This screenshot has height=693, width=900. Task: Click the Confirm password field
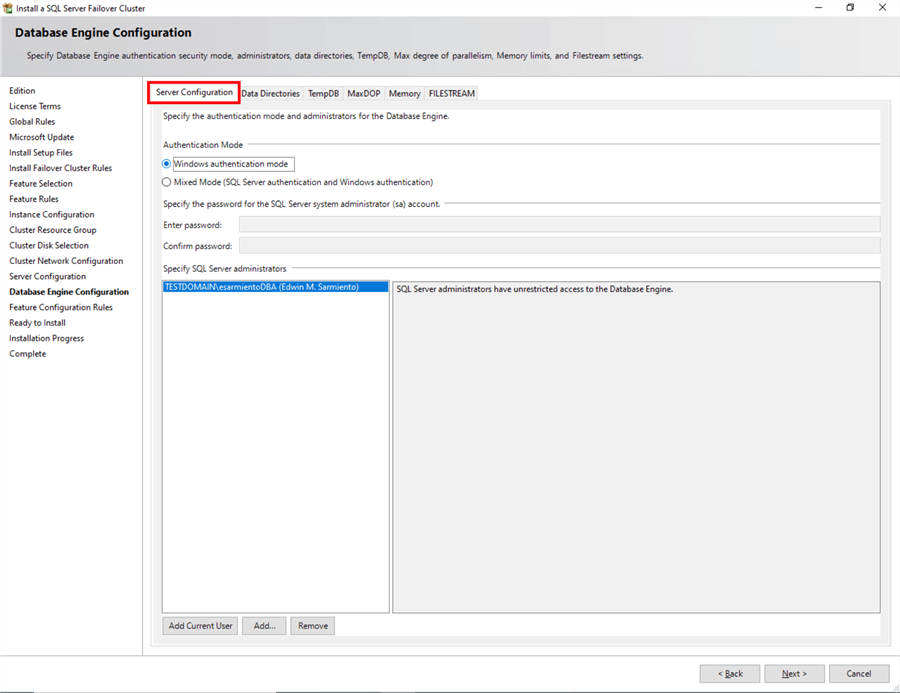point(560,246)
